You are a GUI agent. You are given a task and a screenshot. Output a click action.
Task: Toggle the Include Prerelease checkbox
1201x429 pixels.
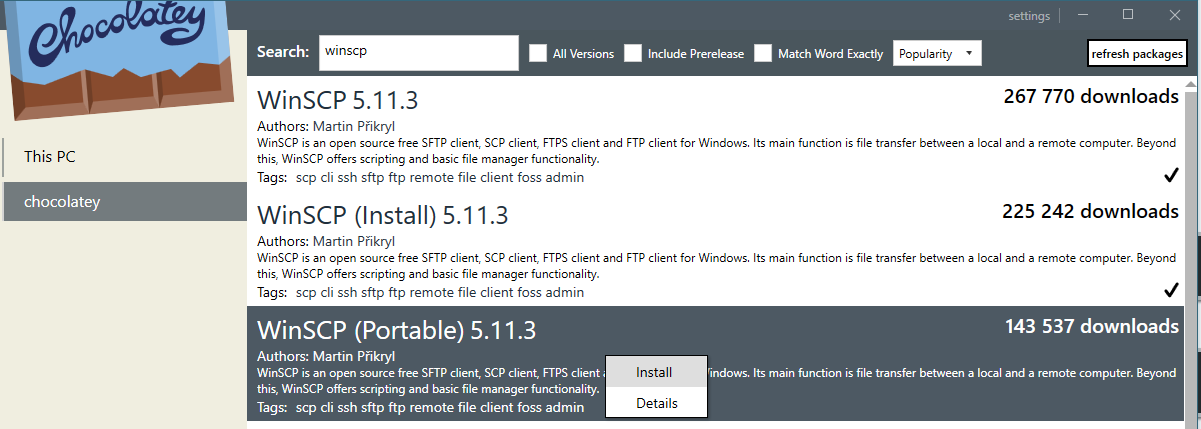click(633, 54)
